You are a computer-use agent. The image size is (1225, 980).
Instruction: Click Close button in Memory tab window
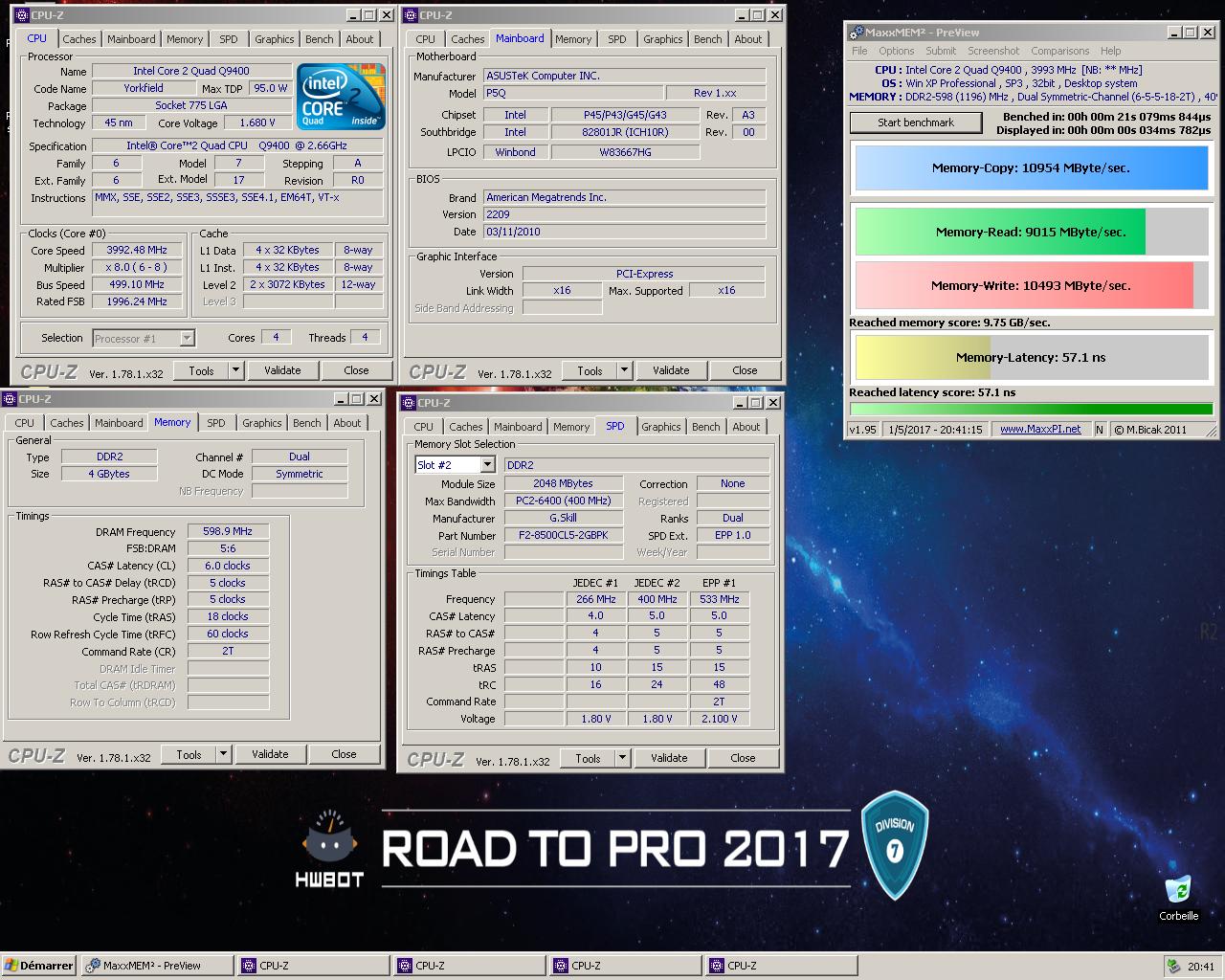pyautogui.click(x=344, y=754)
